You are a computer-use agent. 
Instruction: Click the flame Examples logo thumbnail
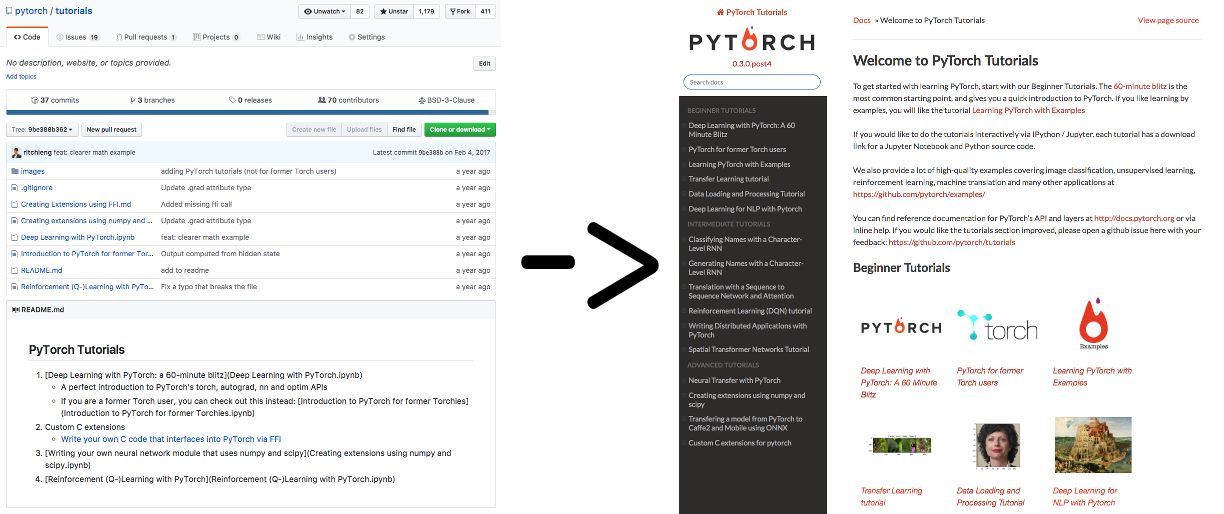coord(1093,324)
